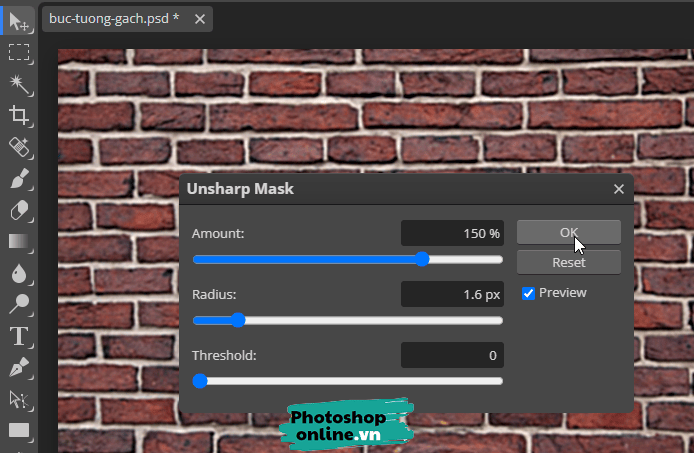Click the Amount label text

tap(218, 233)
